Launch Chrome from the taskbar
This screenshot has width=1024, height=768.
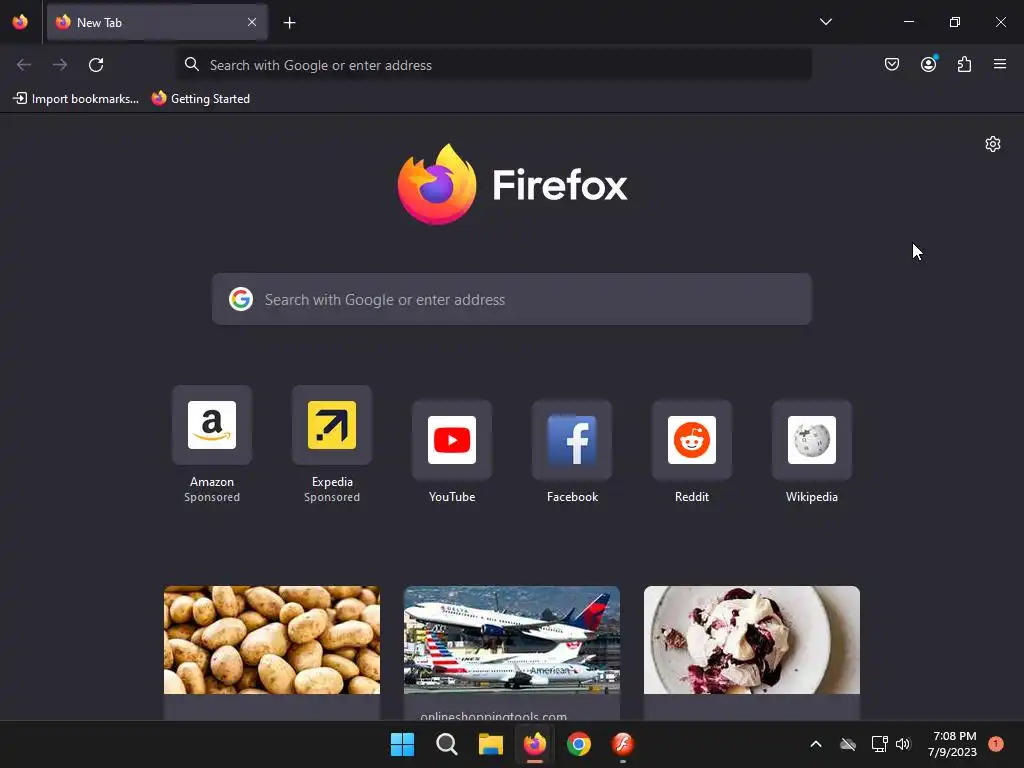pyautogui.click(x=579, y=744)
